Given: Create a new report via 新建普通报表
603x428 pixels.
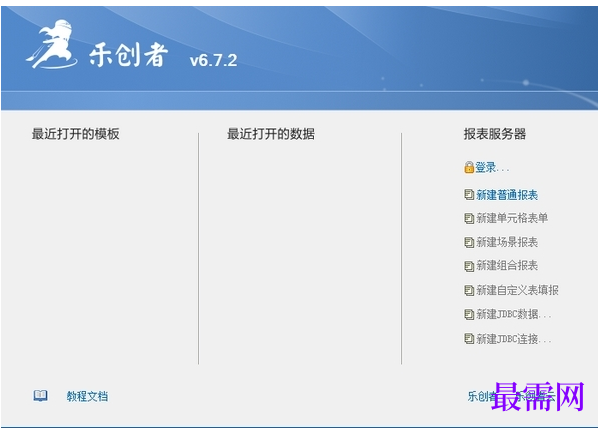Looking at the screenshot, I should [507, 195].
